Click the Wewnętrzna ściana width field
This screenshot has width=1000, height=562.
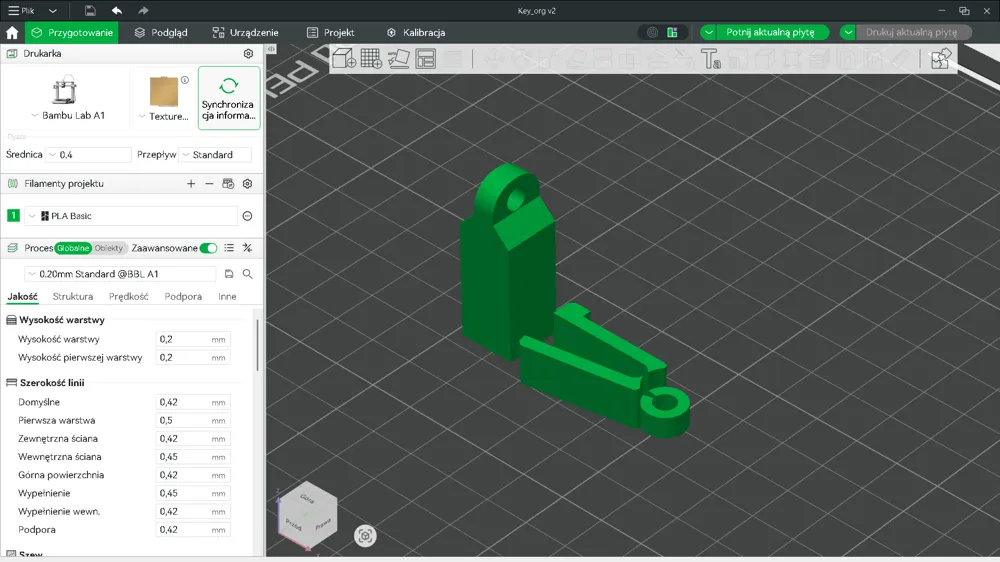point(193,457)
